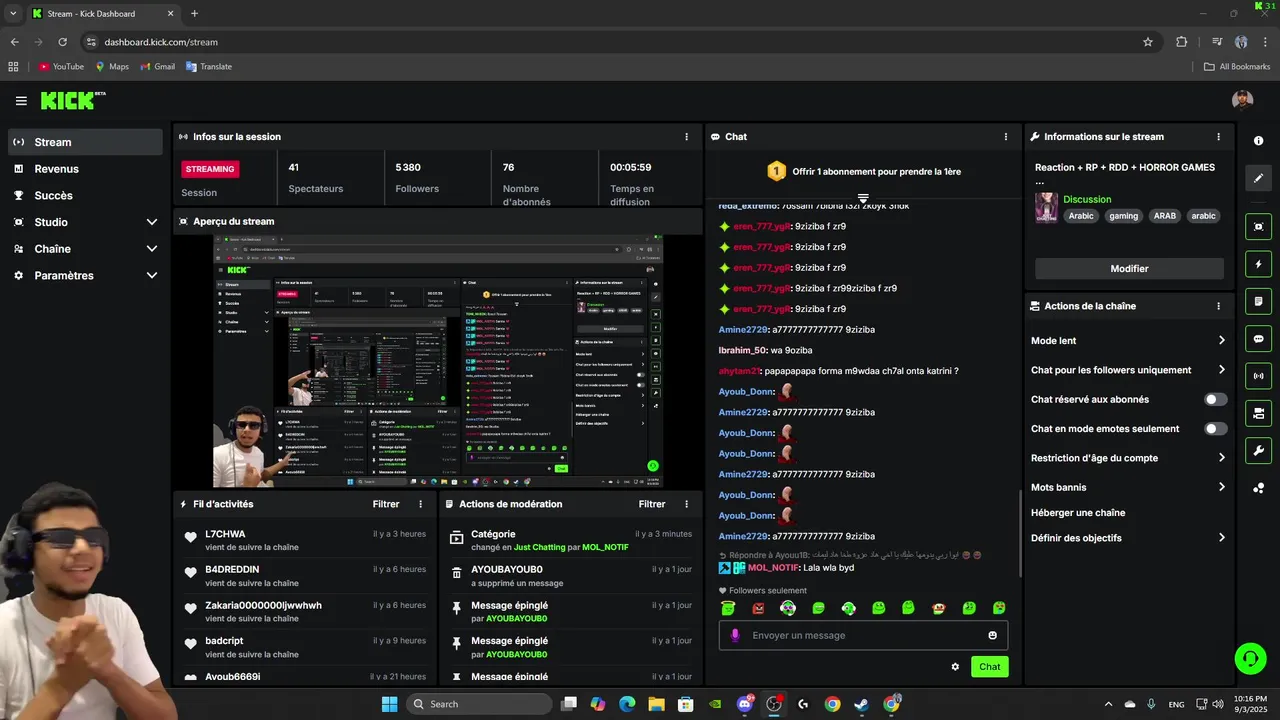Click the chat panel scrollbar

[1020, 534]
